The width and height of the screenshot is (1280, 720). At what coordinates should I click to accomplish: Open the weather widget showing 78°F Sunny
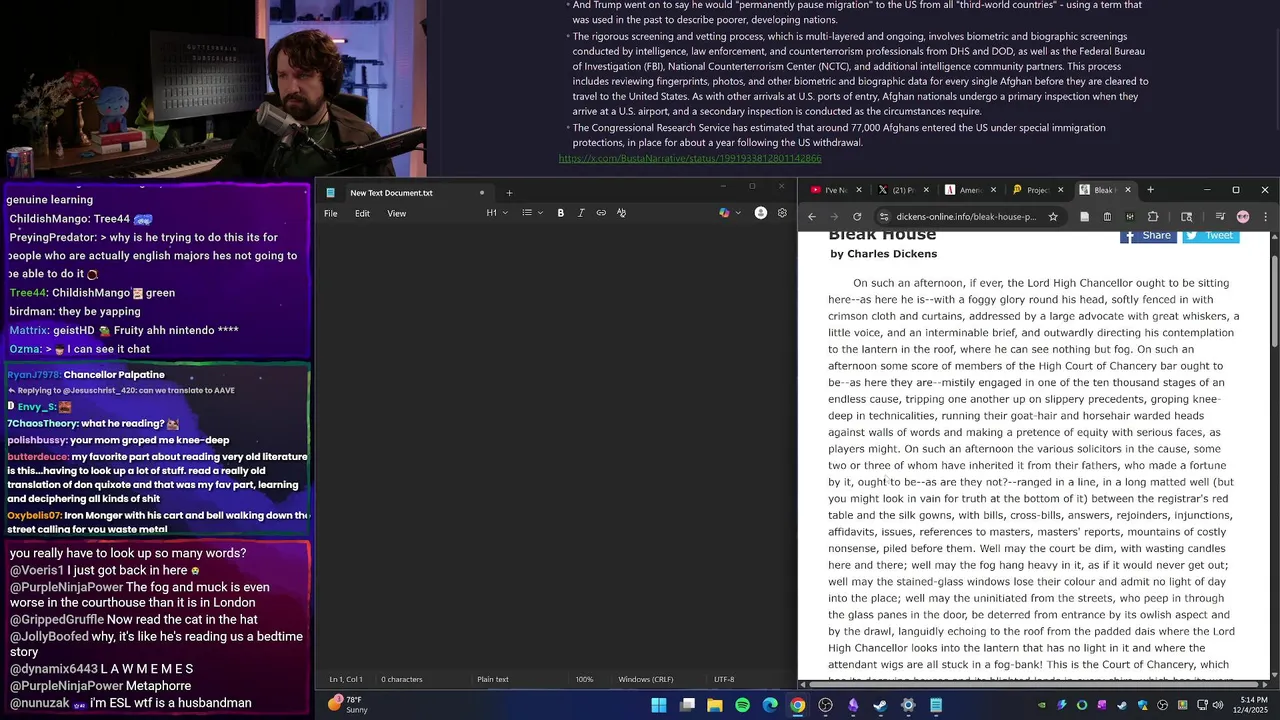click(348, 705)
